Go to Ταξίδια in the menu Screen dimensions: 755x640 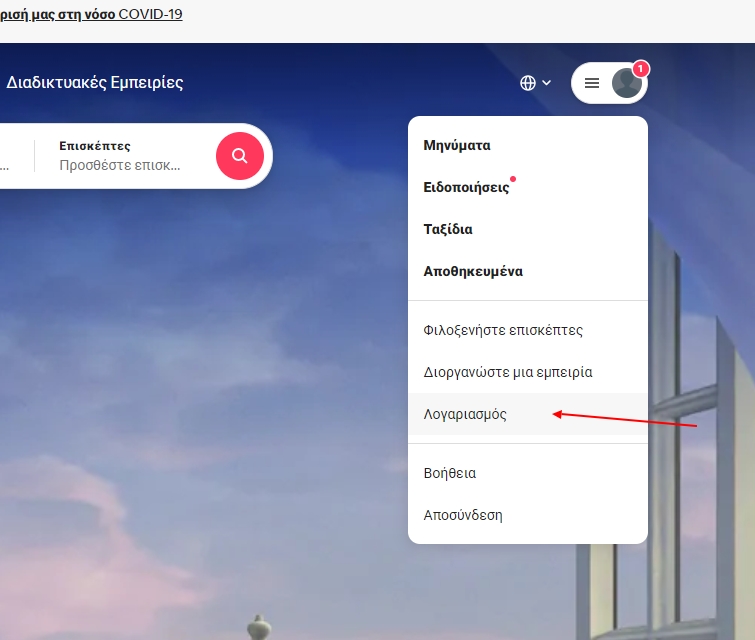click(448, 229)
